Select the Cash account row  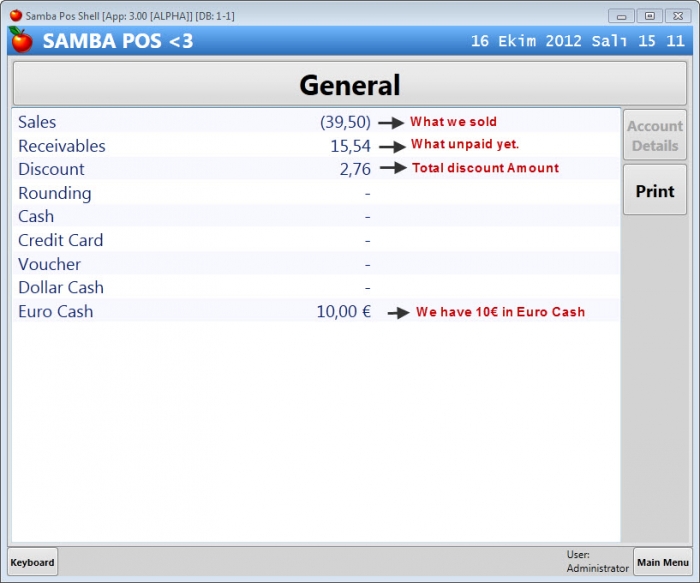316,216
